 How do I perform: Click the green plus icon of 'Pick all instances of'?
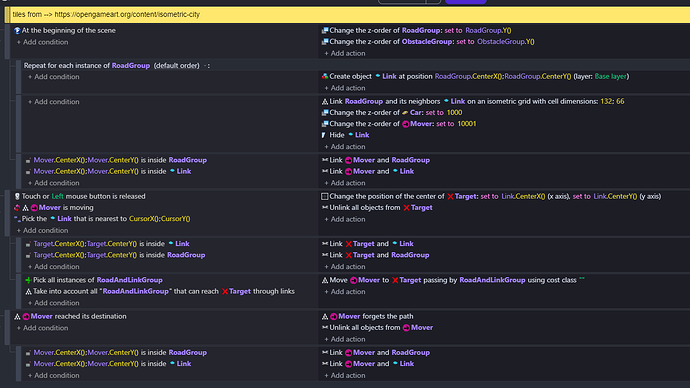tap(28, 280)
